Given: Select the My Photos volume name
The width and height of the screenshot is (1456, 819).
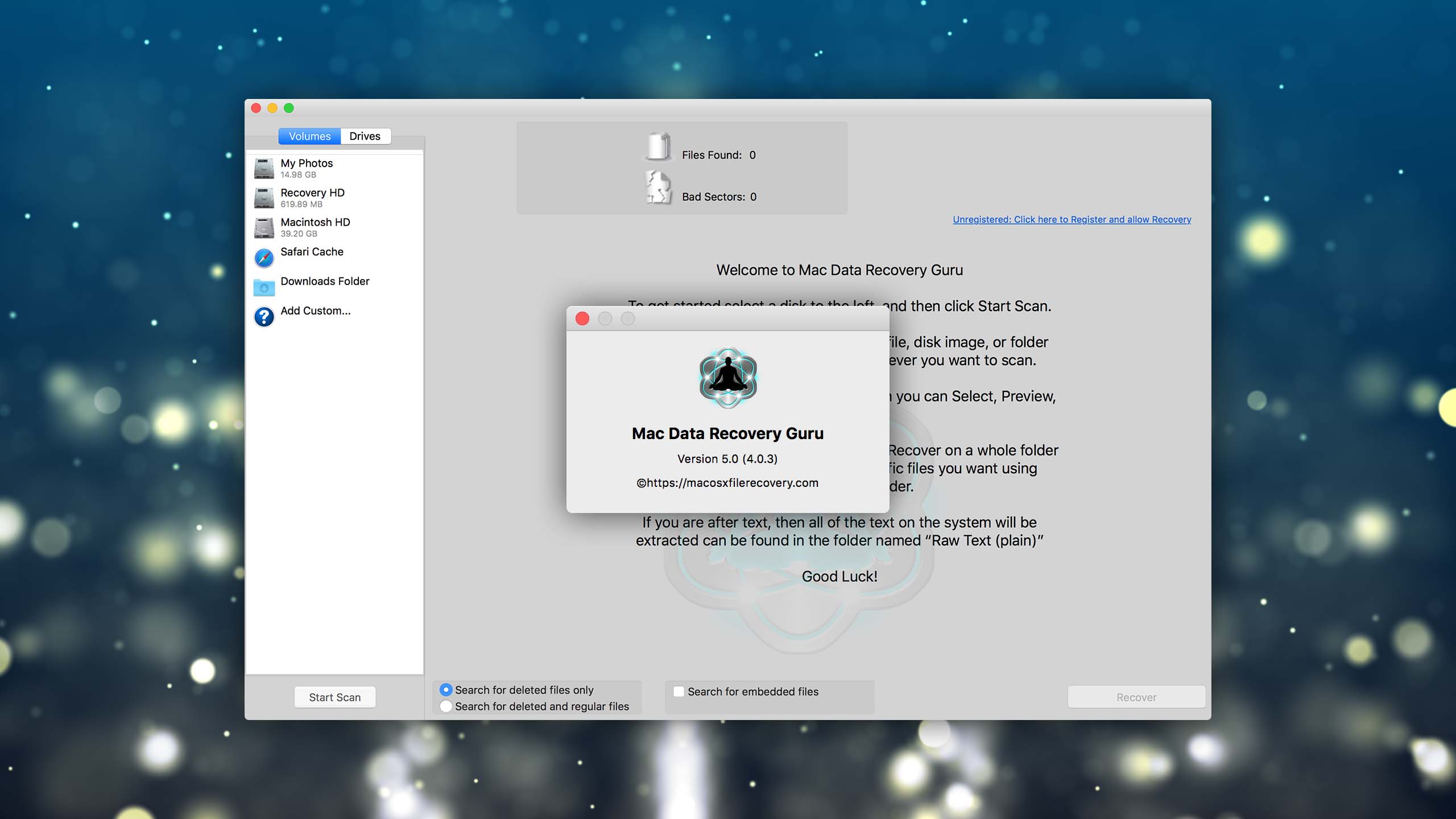Looking at the screenshot, I should [x=307, y=163].
